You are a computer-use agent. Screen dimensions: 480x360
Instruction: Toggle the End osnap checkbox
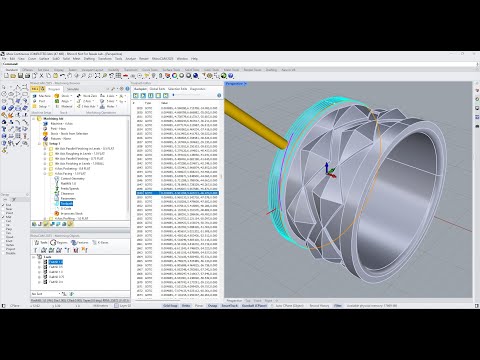click(x=4, y=205)
